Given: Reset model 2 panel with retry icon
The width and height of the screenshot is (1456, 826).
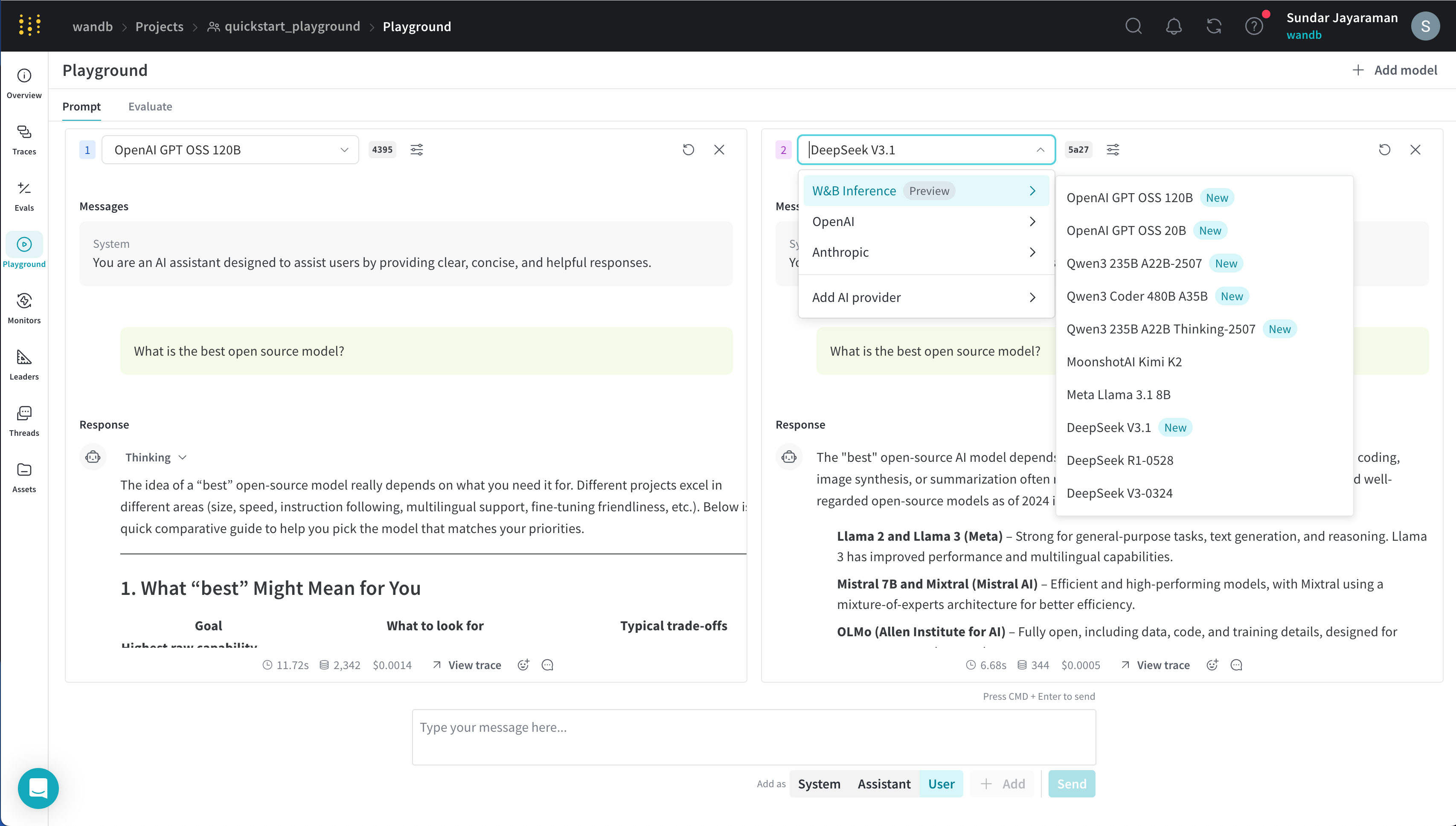Looking at the screenshot, I should click(x=1384, y=150).
